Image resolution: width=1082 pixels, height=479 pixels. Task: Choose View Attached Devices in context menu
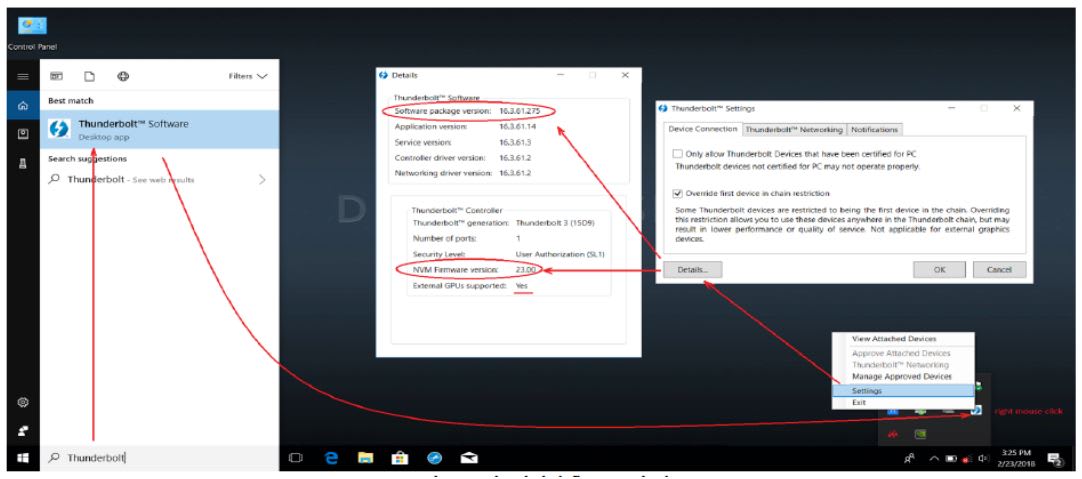[x=903, y=339]
